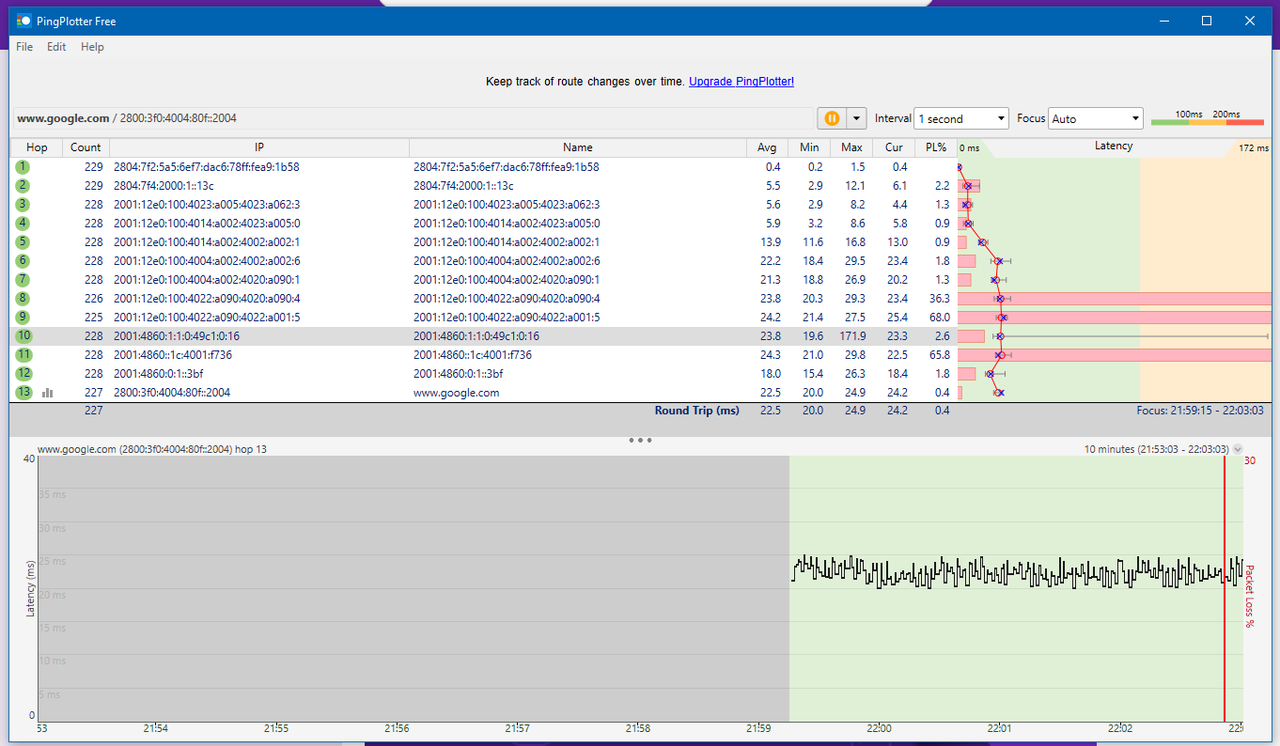Viewport: 1280px width, 746px height.
Task: Open the File menu
Action: click(24, 47)
